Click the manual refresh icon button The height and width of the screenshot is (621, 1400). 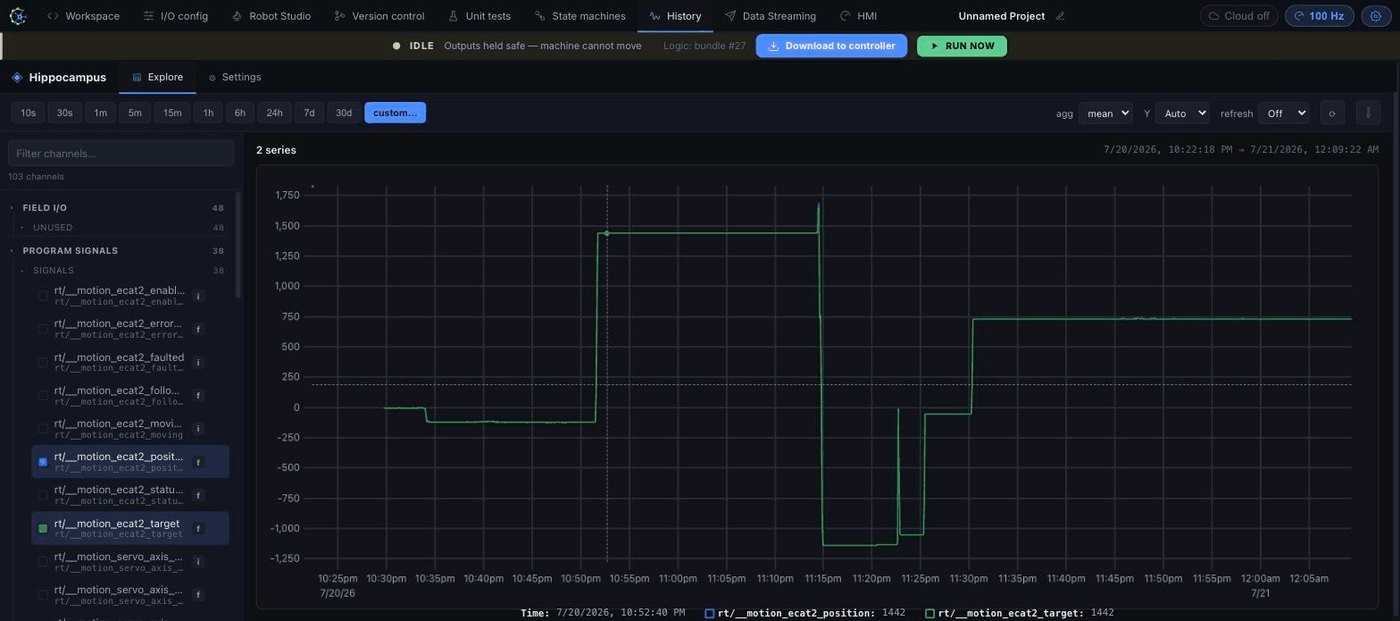1332,113
